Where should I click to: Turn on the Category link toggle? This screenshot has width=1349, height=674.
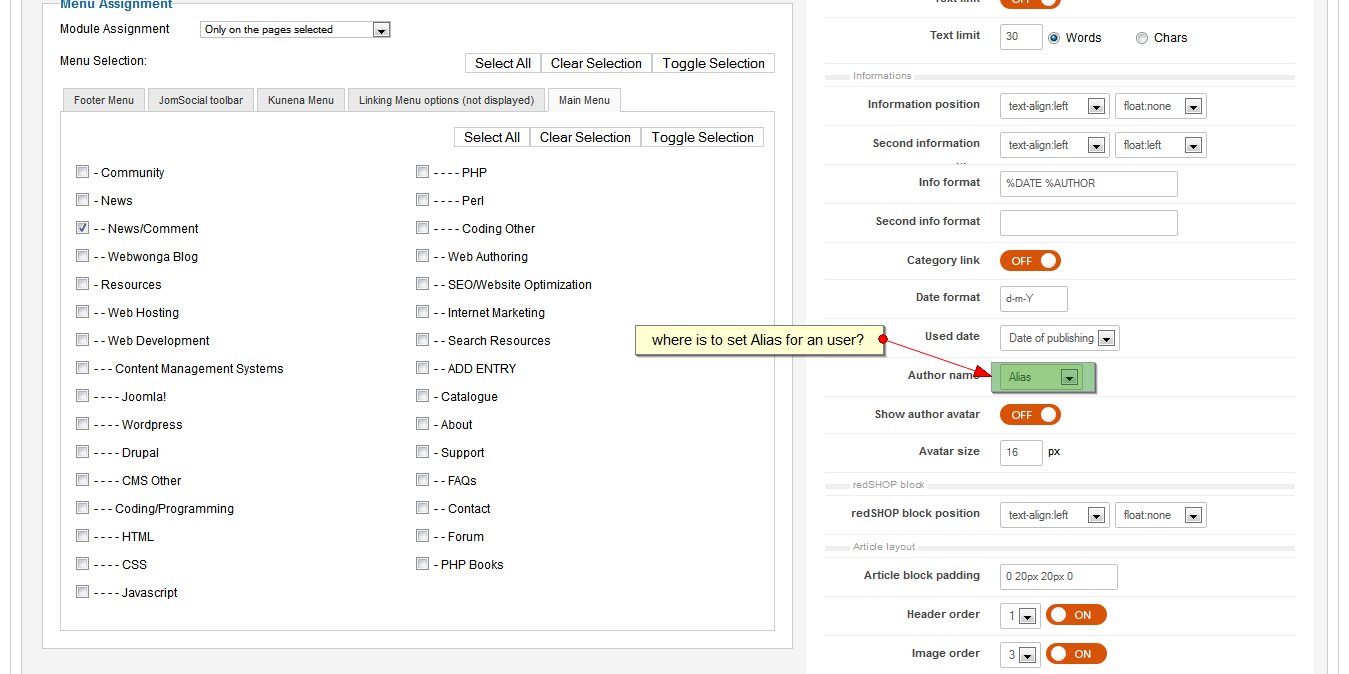pos(1030,261)
